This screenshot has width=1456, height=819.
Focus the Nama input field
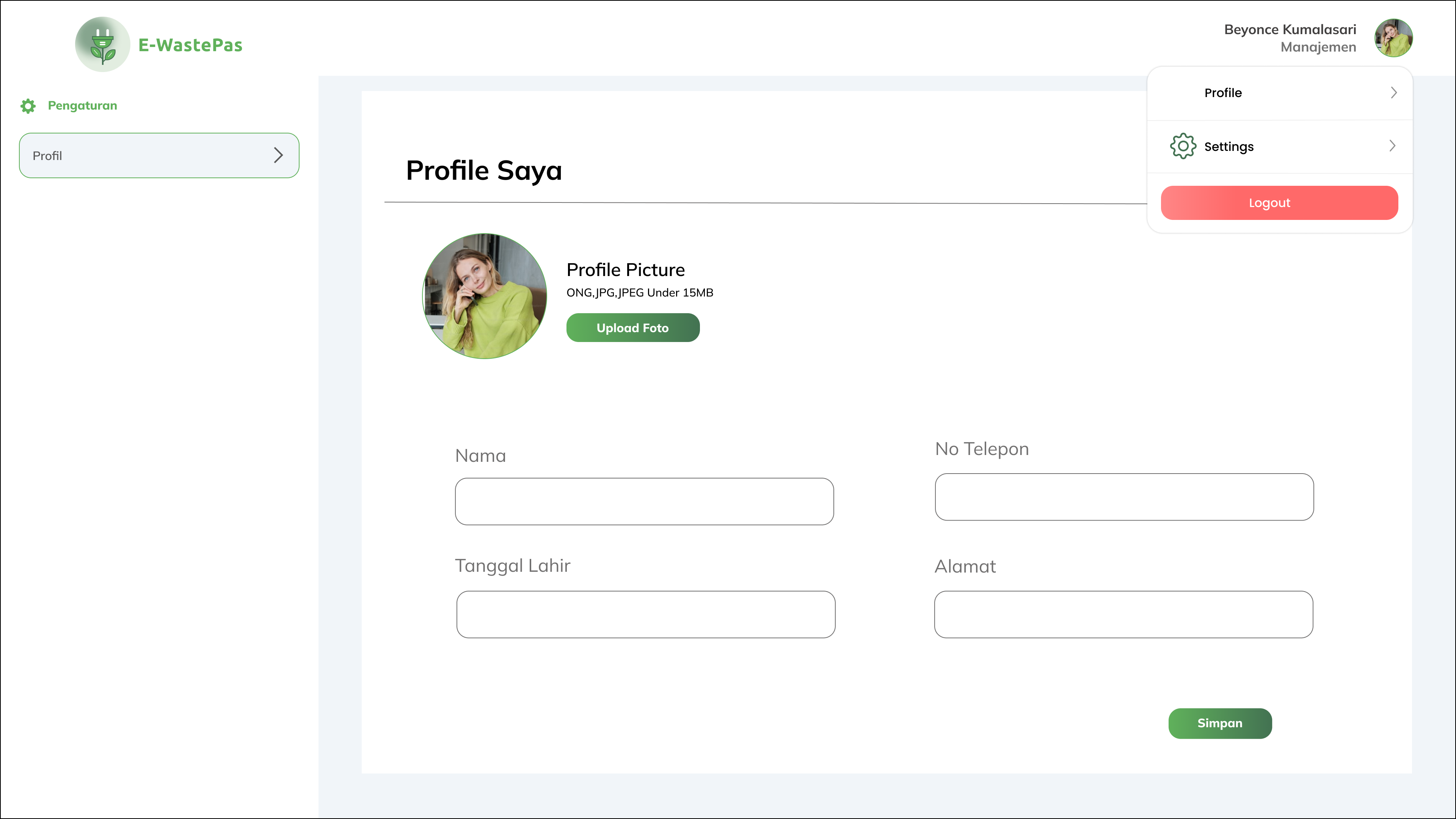click(x=644, y=501)
